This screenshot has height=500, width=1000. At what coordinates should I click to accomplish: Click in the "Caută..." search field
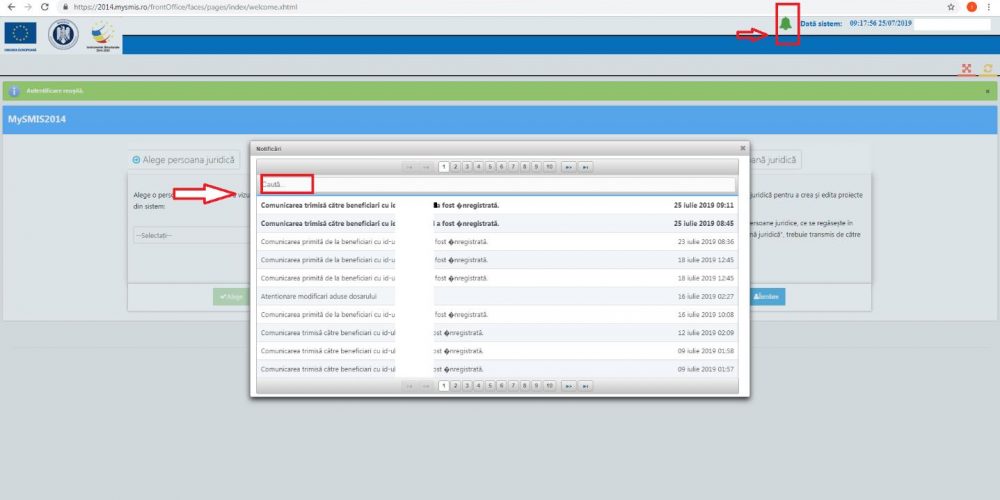tap(497, 184)
